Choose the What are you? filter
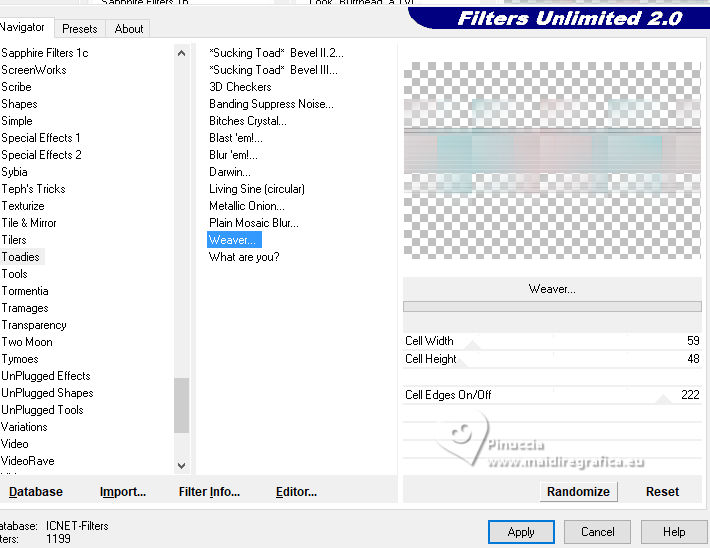This screenshot has width=710, height=548. pos(244,257)
